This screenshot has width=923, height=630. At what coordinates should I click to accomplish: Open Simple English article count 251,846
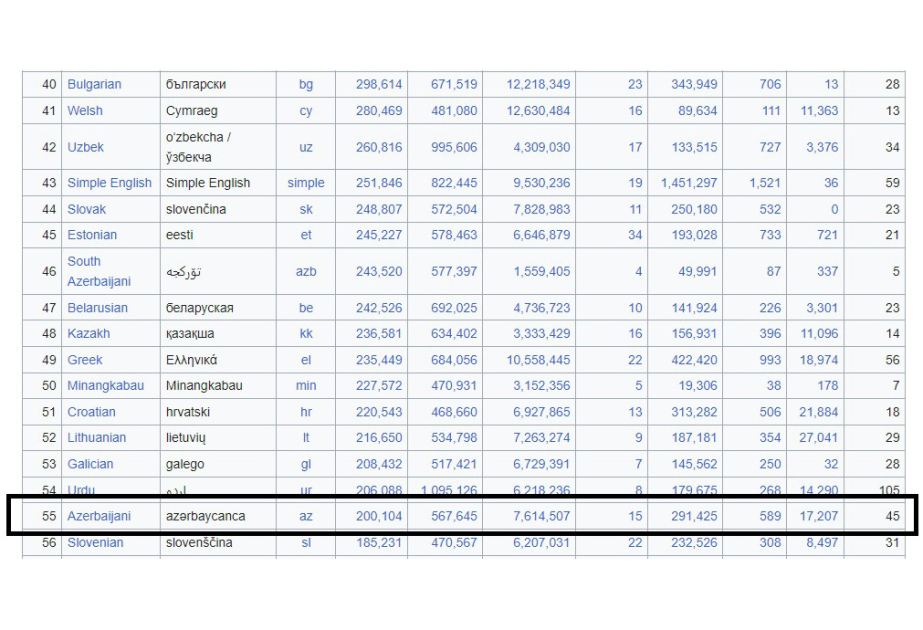click(379, 183)
